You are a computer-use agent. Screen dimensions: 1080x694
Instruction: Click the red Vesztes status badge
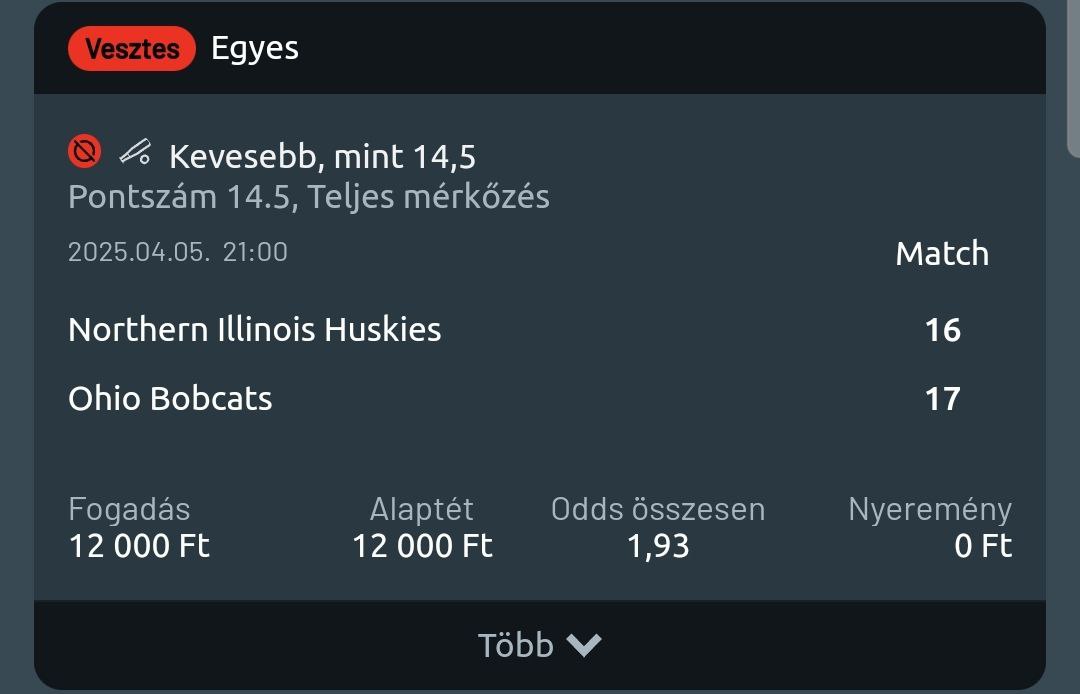pyautogui.click(x=132, y=48)
